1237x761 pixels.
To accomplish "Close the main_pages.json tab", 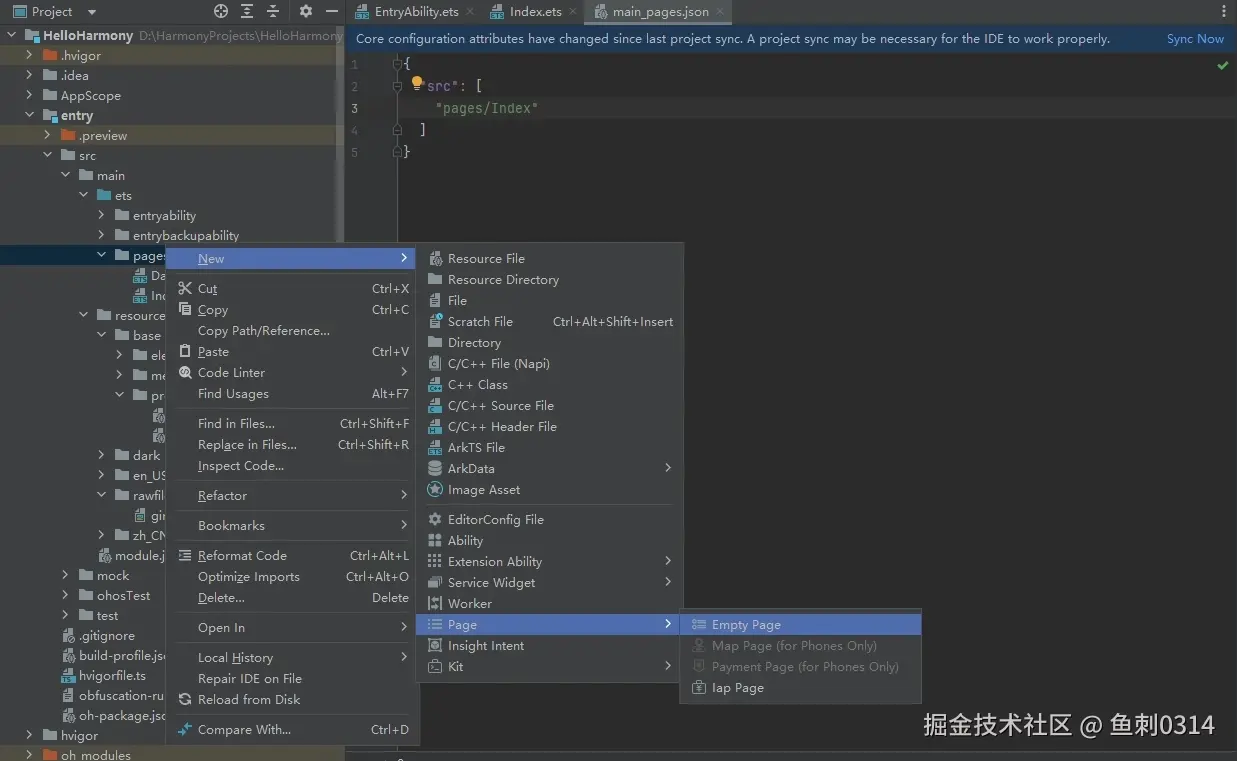I will [x=721, y=12].
